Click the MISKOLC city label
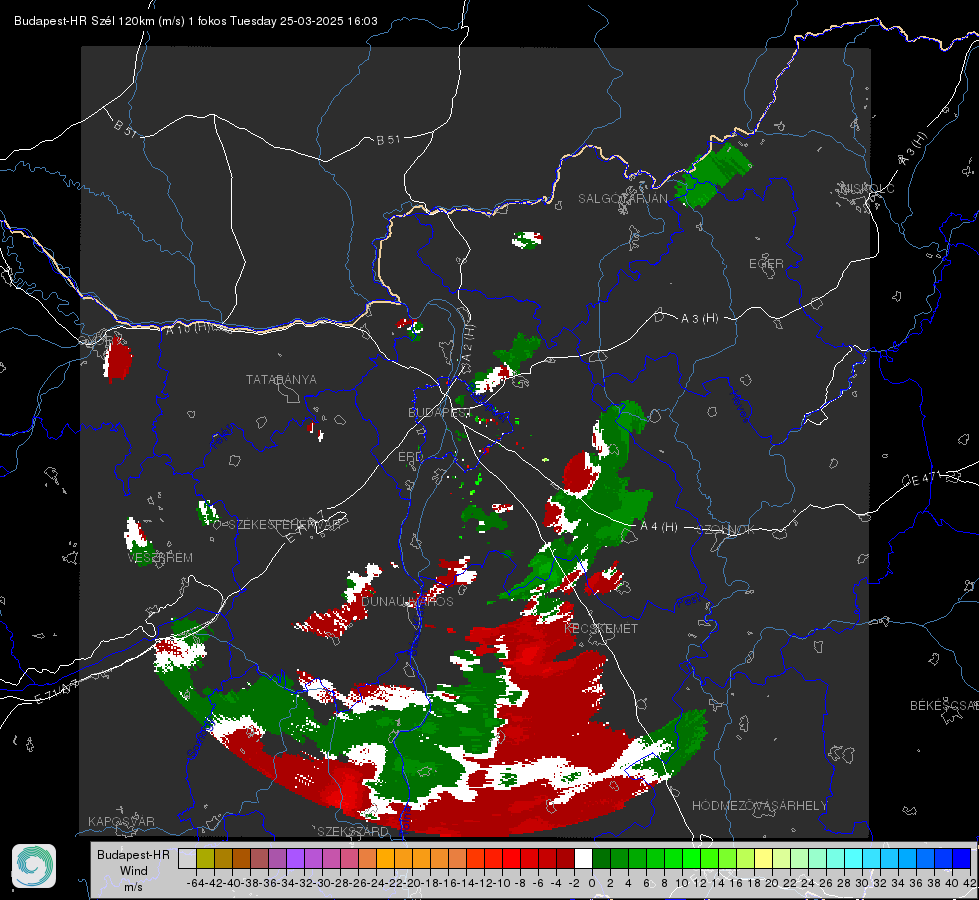 pos(867,188)
